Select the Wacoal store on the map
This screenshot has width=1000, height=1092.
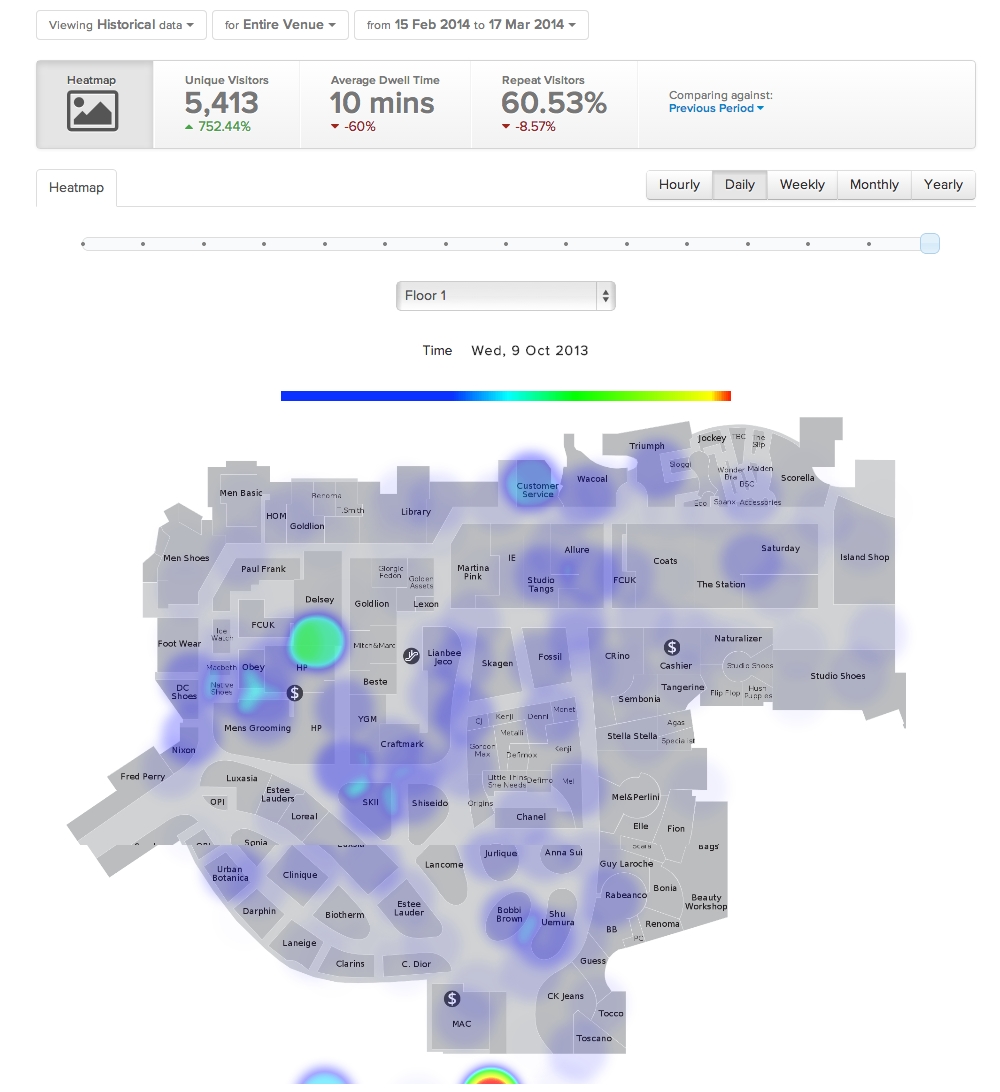coord(592,479)
